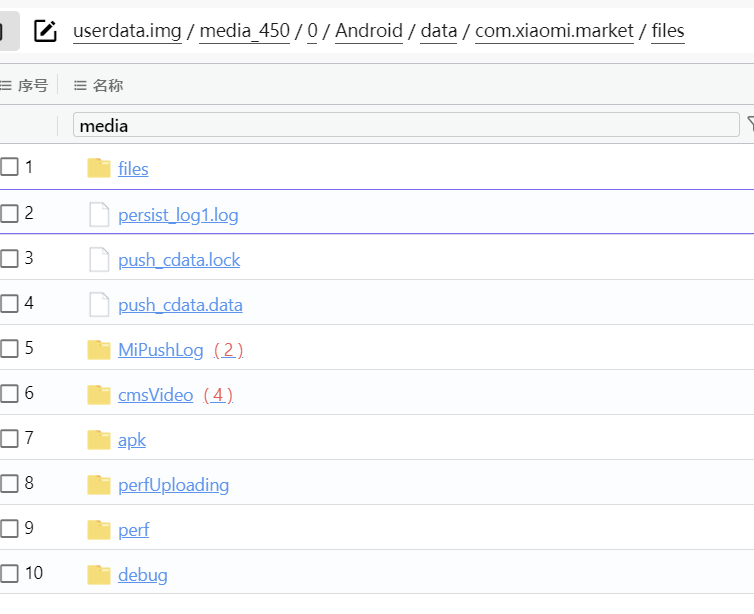Select the checkbox for row 10
The height and width of the screenshot is (614, 754).
9,573
